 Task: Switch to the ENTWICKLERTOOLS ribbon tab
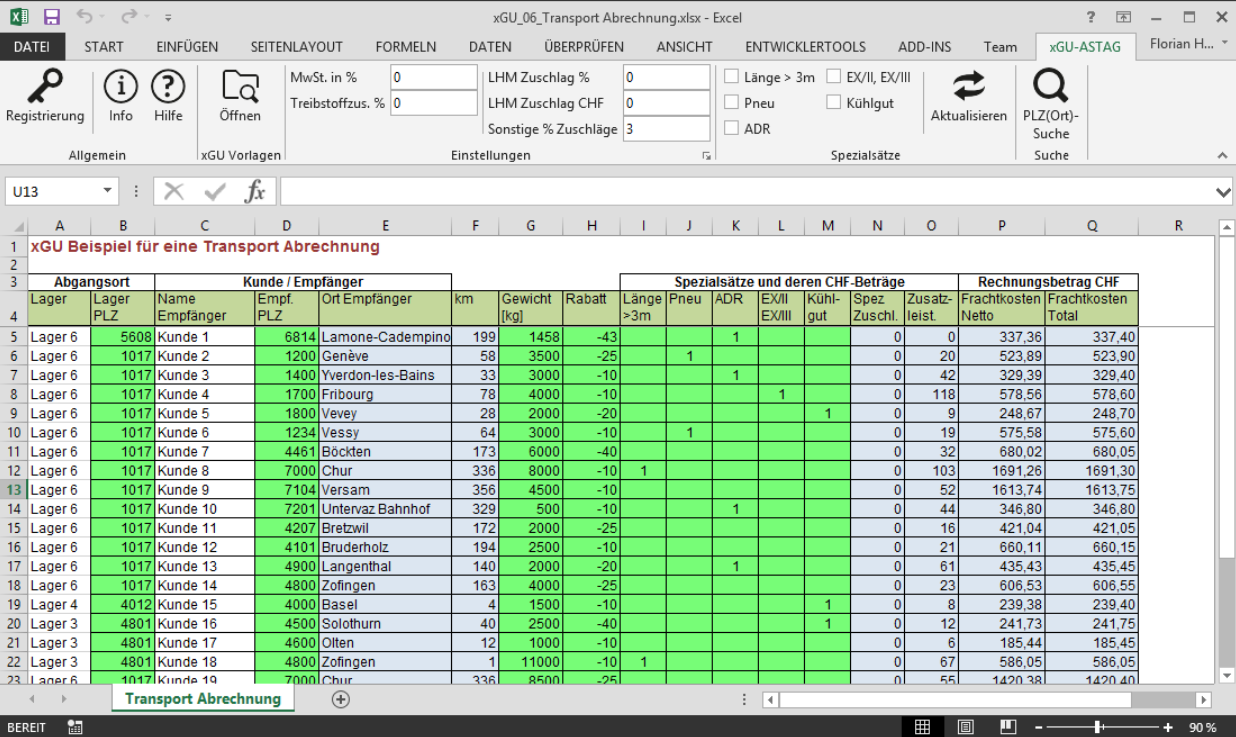(x=805, y=46)
